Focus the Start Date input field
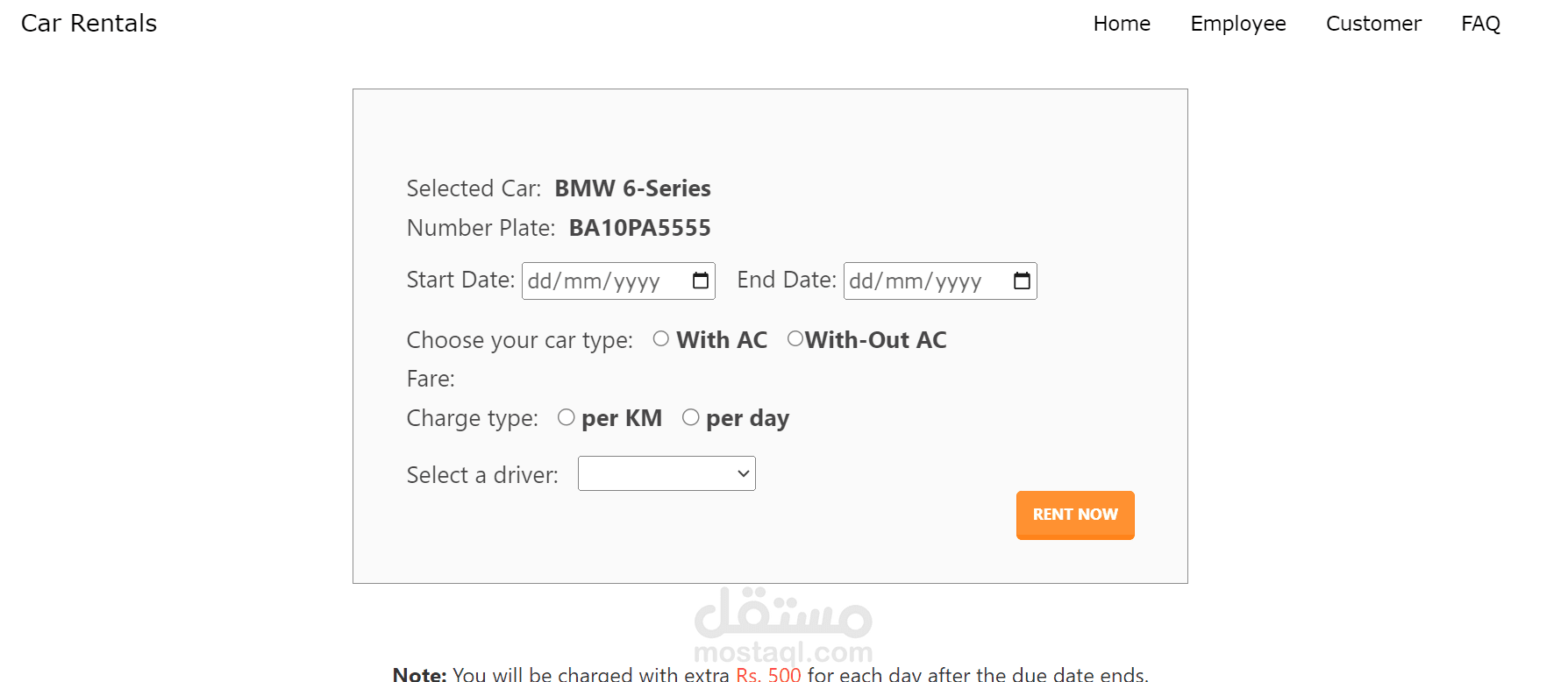 [618, 281]
